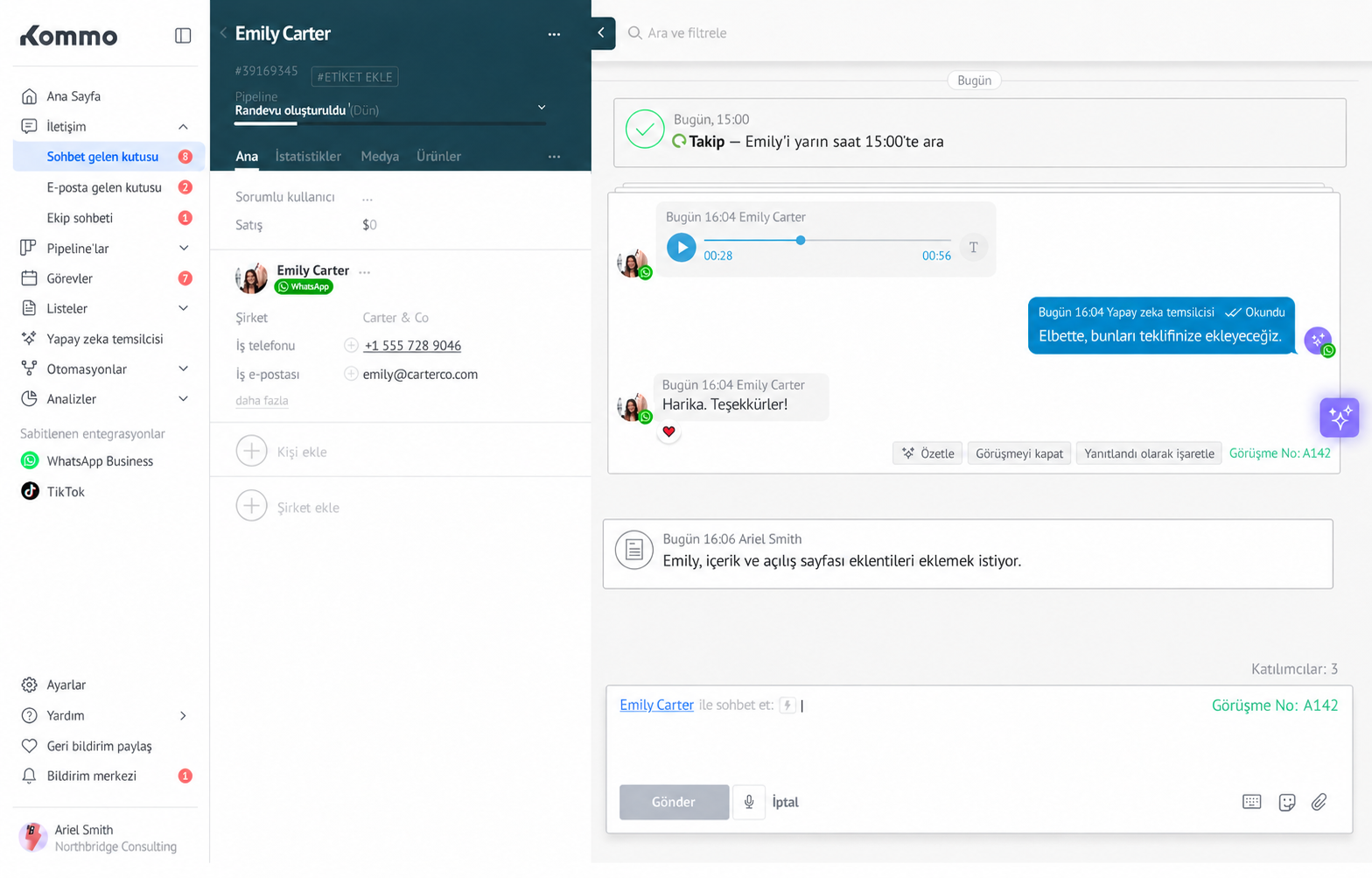Open the three-dot menu in lead header
The height and width of the screenshot is (878, 1372).
pos(554,34)
